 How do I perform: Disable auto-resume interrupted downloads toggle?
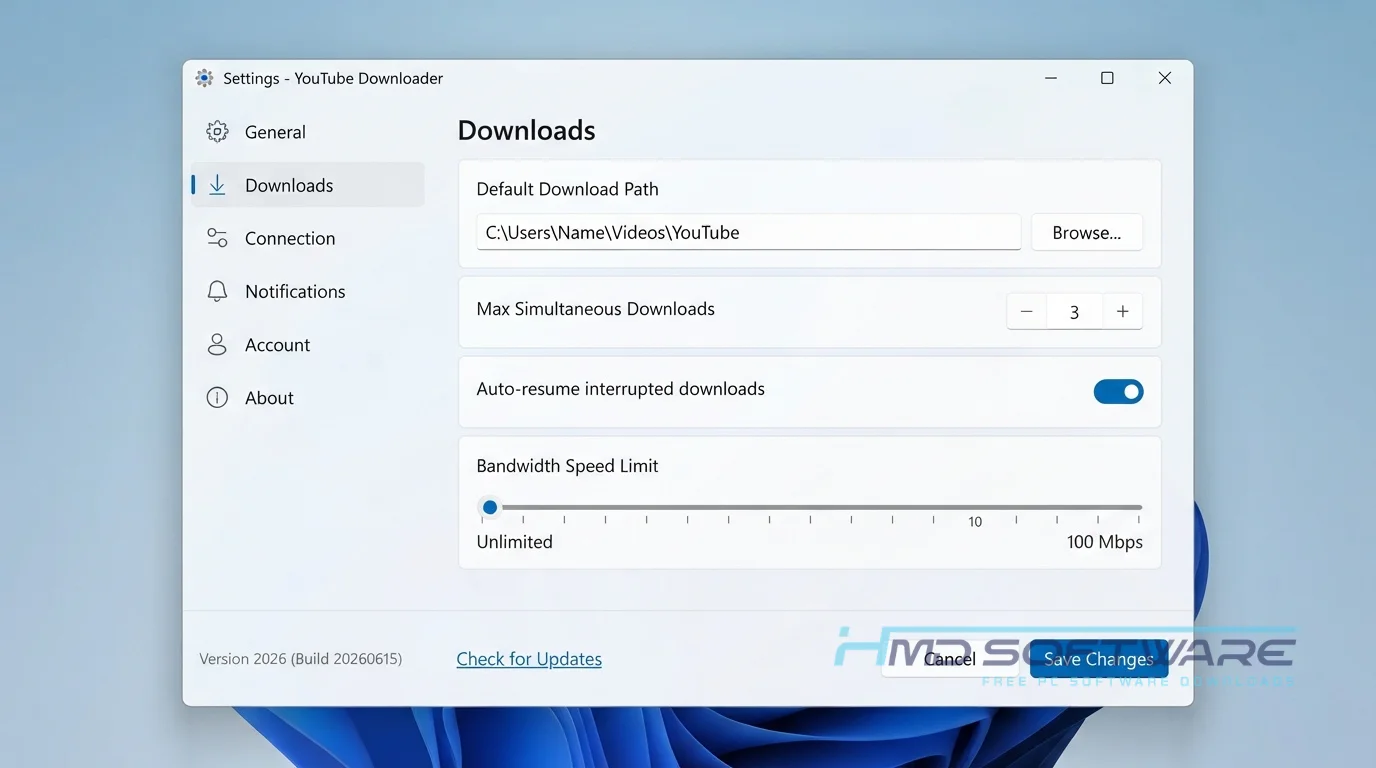[x=1118, y=392]
